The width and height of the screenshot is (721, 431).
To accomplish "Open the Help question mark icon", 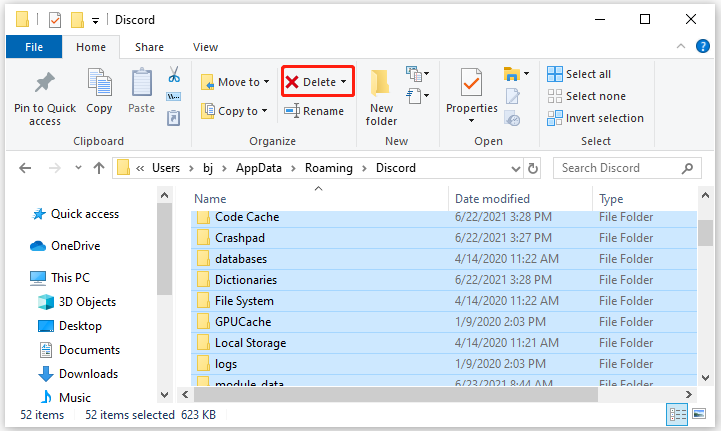I will pyautogui.click(x=703, y=46).
